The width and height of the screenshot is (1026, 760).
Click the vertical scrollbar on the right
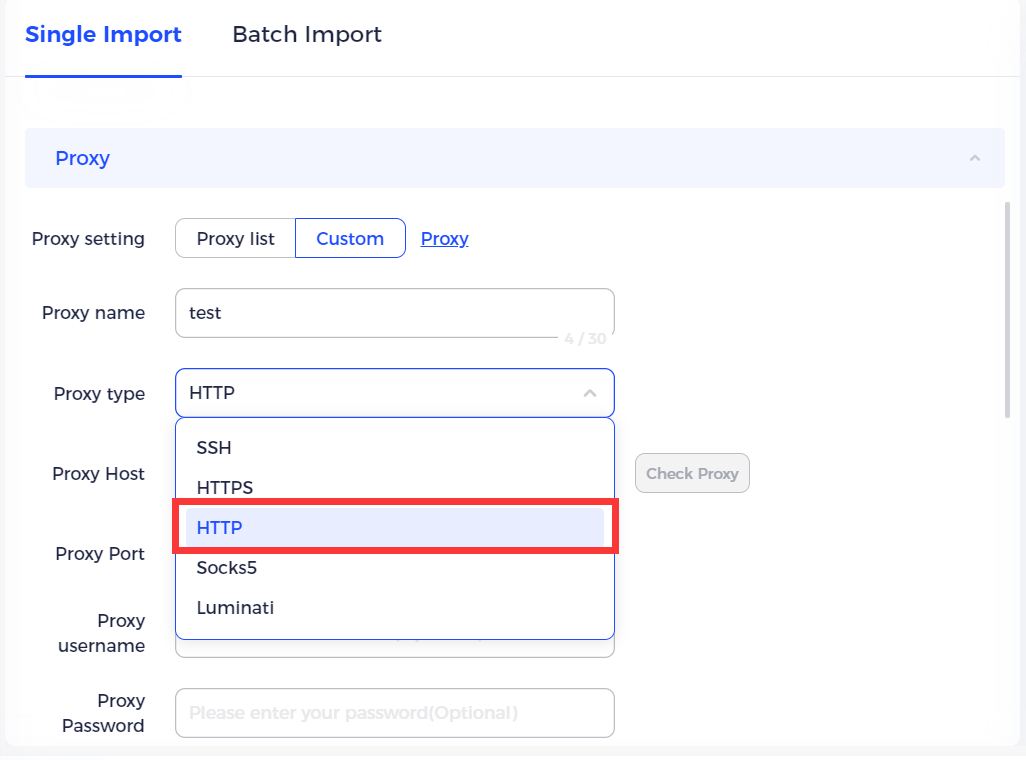[1007, 310]
